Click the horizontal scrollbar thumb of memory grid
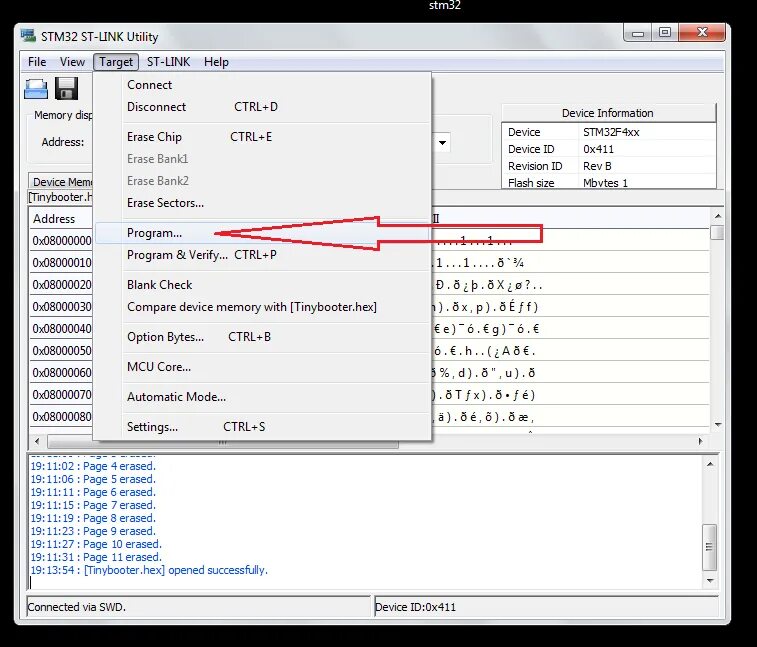Image resolution: width=757 pixels, height=647 pixels. click(x=223, y=442)
